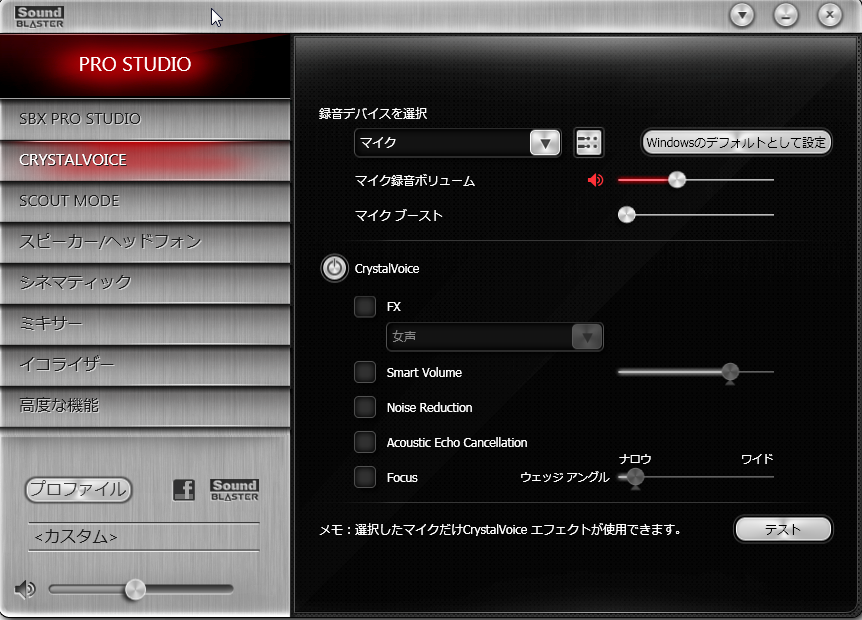The height and width of the screenshot is (620, 862).
Task: Enable the Smart Volume checkbox
Action: pyautogui.click(x=365, y=372)
